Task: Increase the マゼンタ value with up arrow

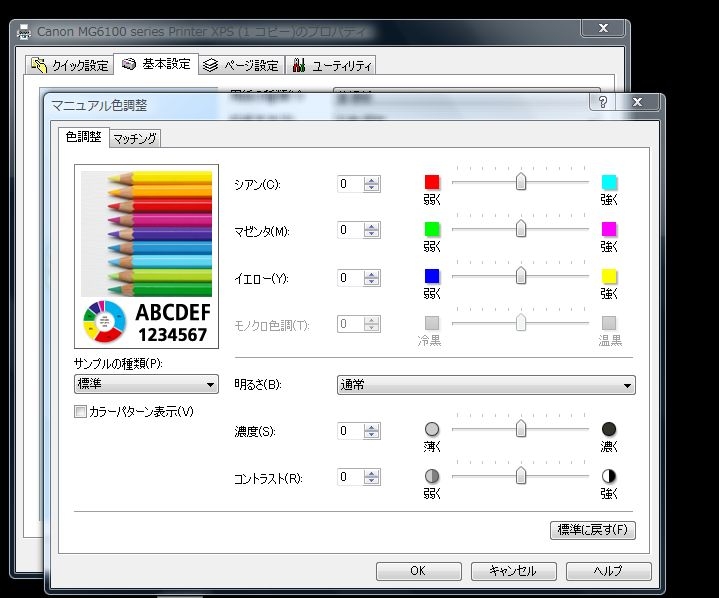Action: (x=371, y=226)
